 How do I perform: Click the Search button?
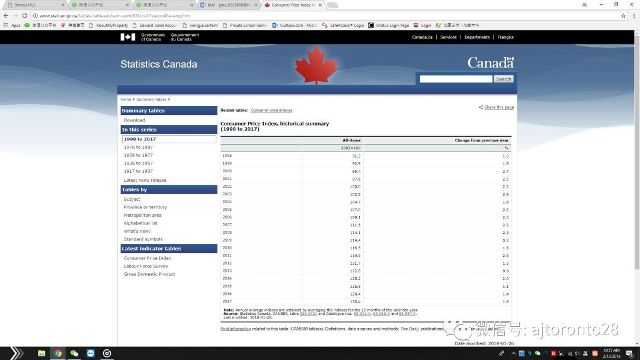click(504, 79)
